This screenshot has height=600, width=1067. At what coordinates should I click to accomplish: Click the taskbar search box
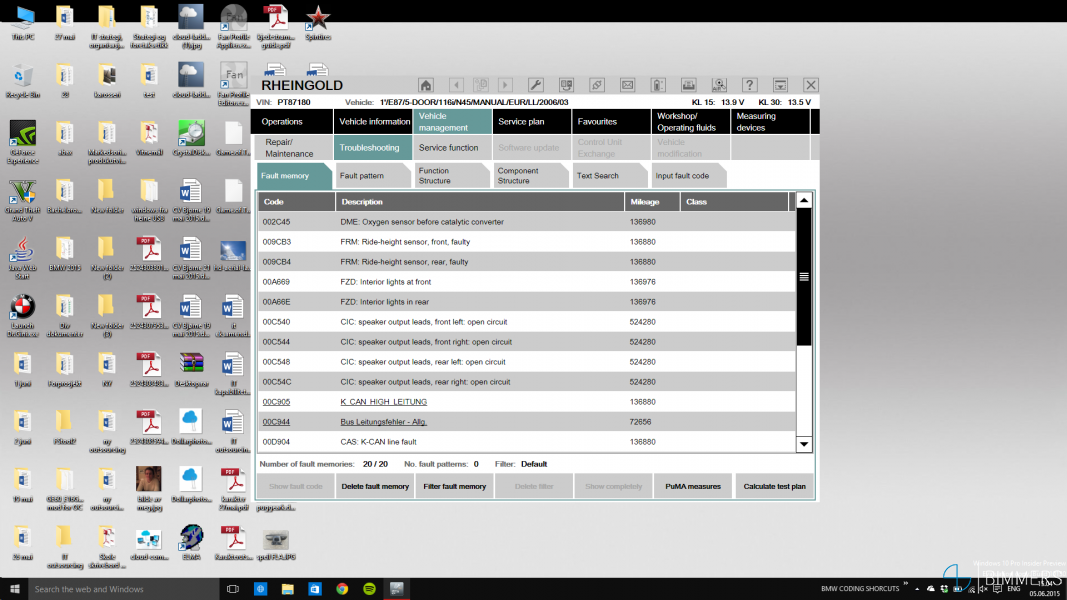123,589
